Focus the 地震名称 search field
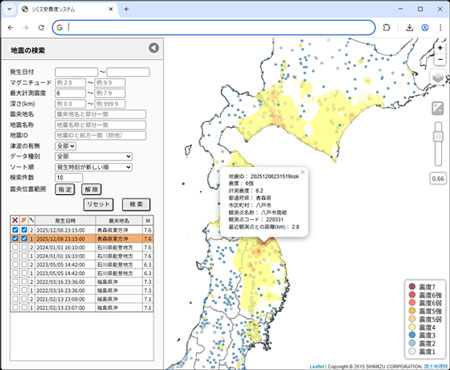 pyautogui.click(x=100, y=125)
